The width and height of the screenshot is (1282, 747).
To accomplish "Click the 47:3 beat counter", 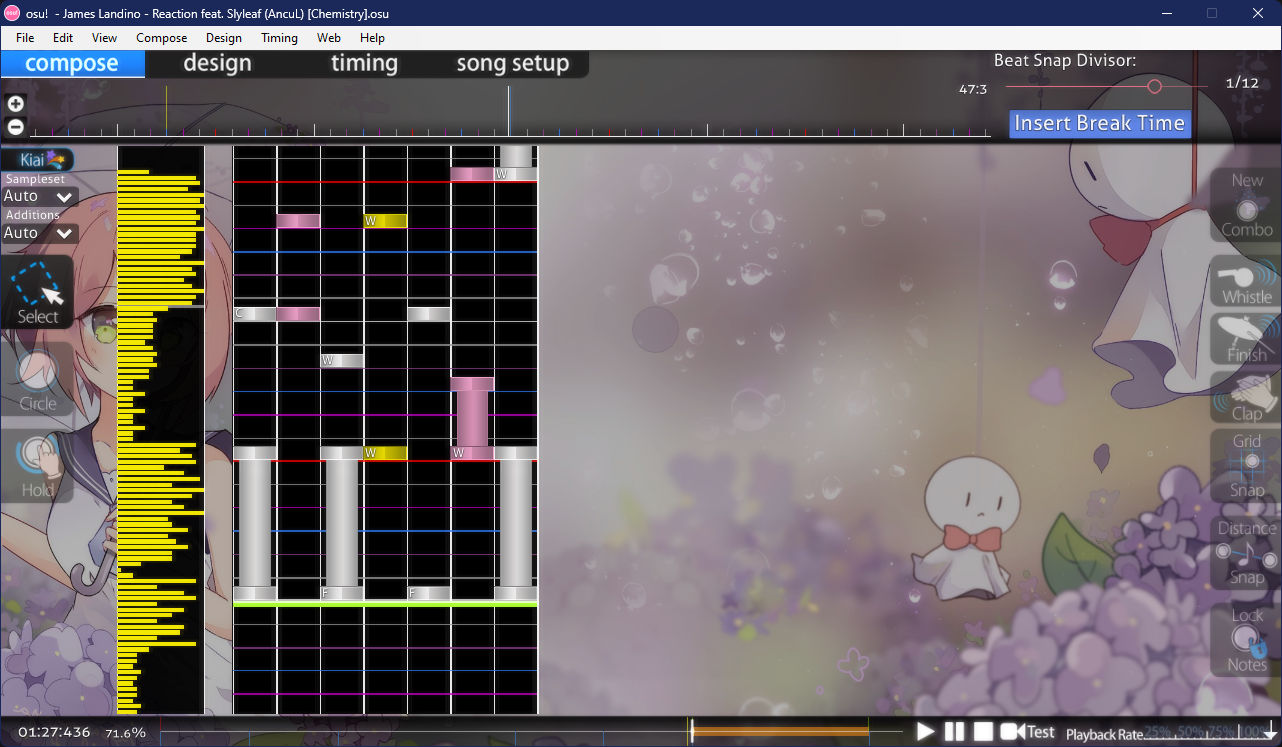I will point(973,89).
